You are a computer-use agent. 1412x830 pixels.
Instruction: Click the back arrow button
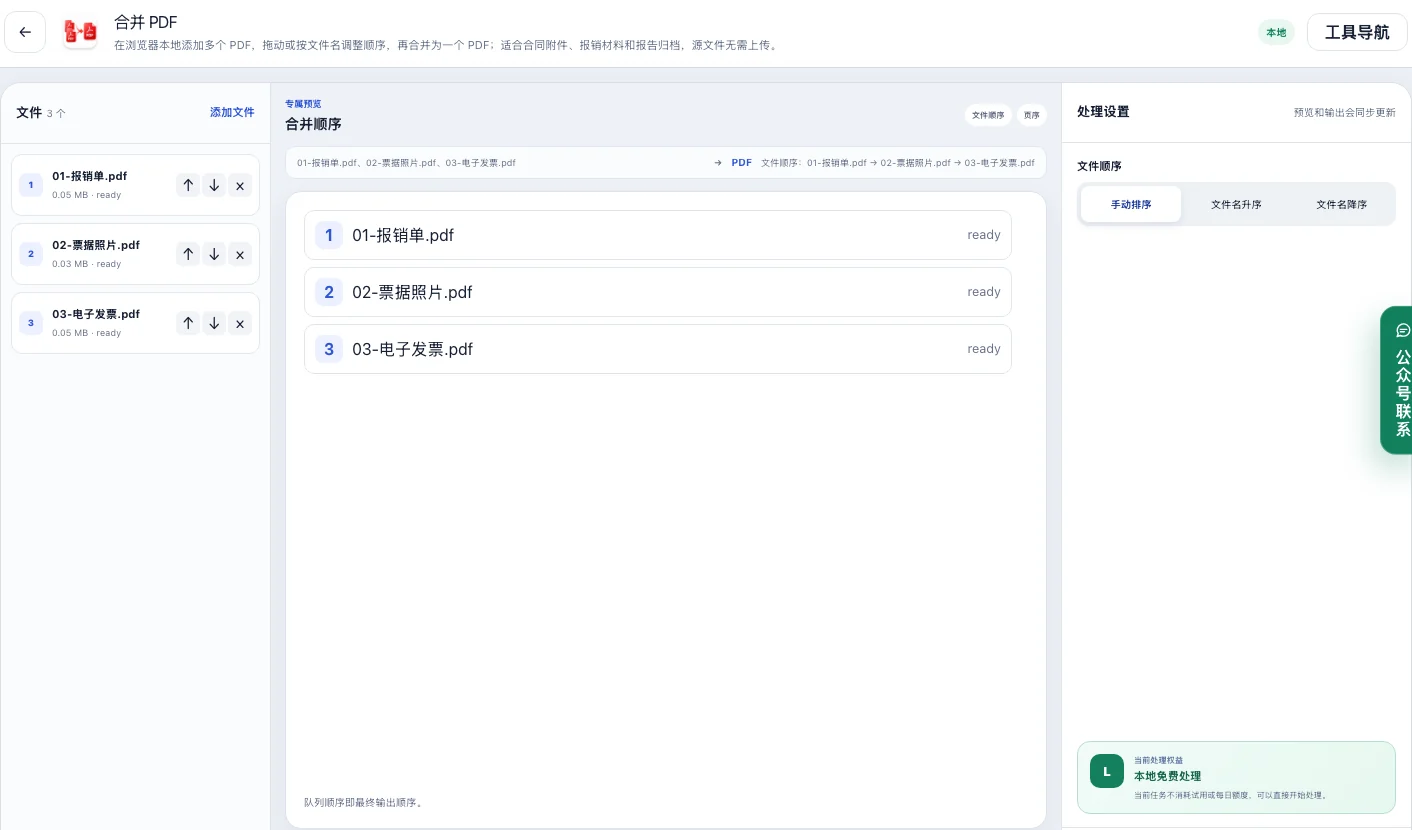[25, 32]
